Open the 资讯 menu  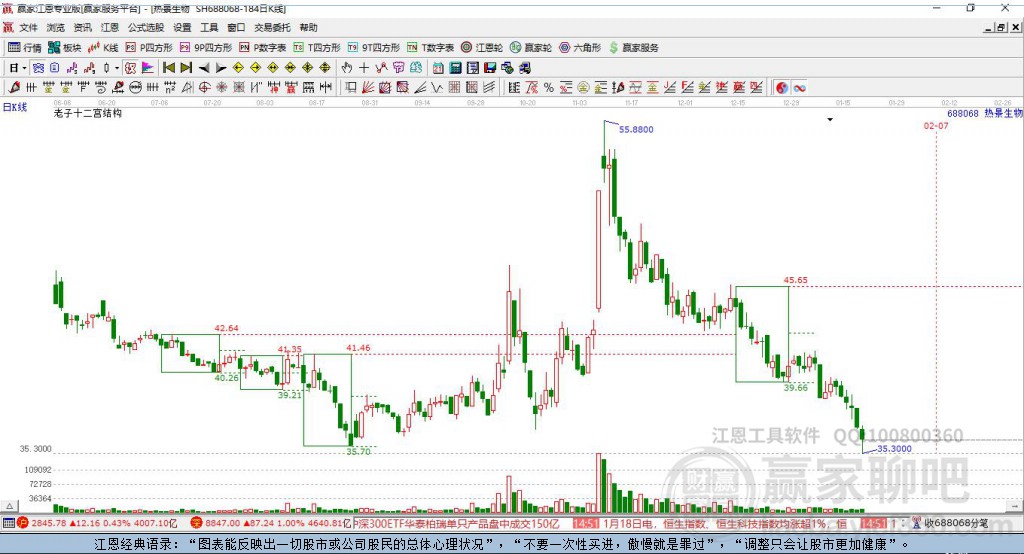[83, 27]
